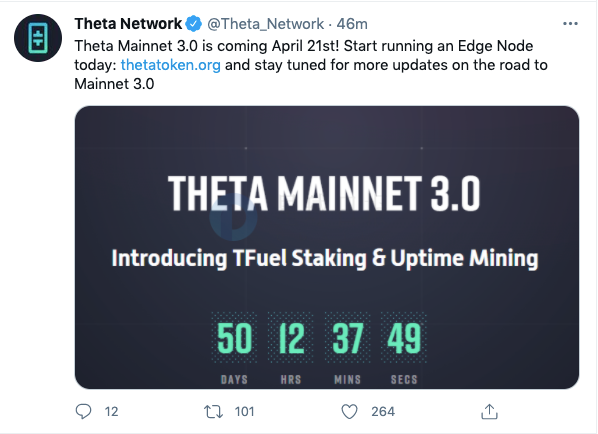Click the 12 hours countdown number
This screenshot has height=434, width=598.
point(291,338)
